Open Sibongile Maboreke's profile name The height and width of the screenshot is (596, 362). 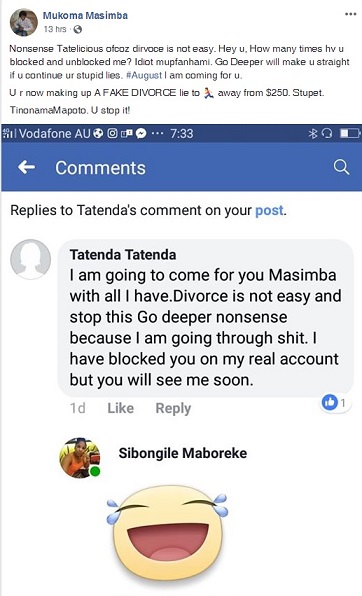183,453
